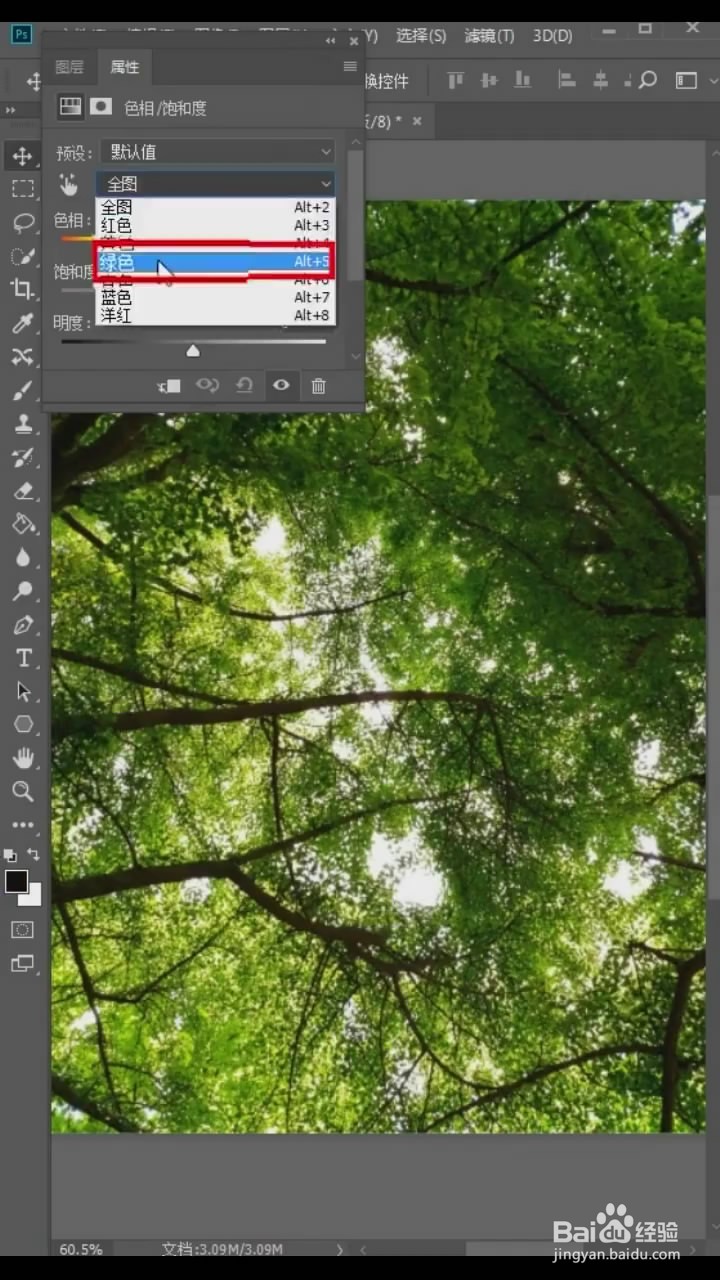
Task: Select the Paint Bucket tool
Action: coord(21,524)
